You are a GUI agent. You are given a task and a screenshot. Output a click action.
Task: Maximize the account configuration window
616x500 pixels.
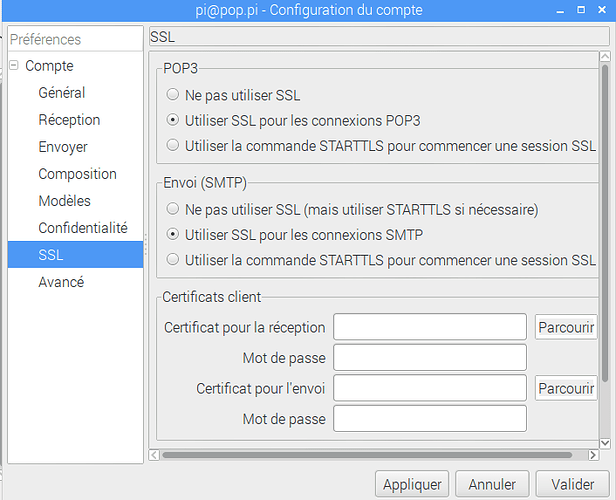(x=581, y=10)
